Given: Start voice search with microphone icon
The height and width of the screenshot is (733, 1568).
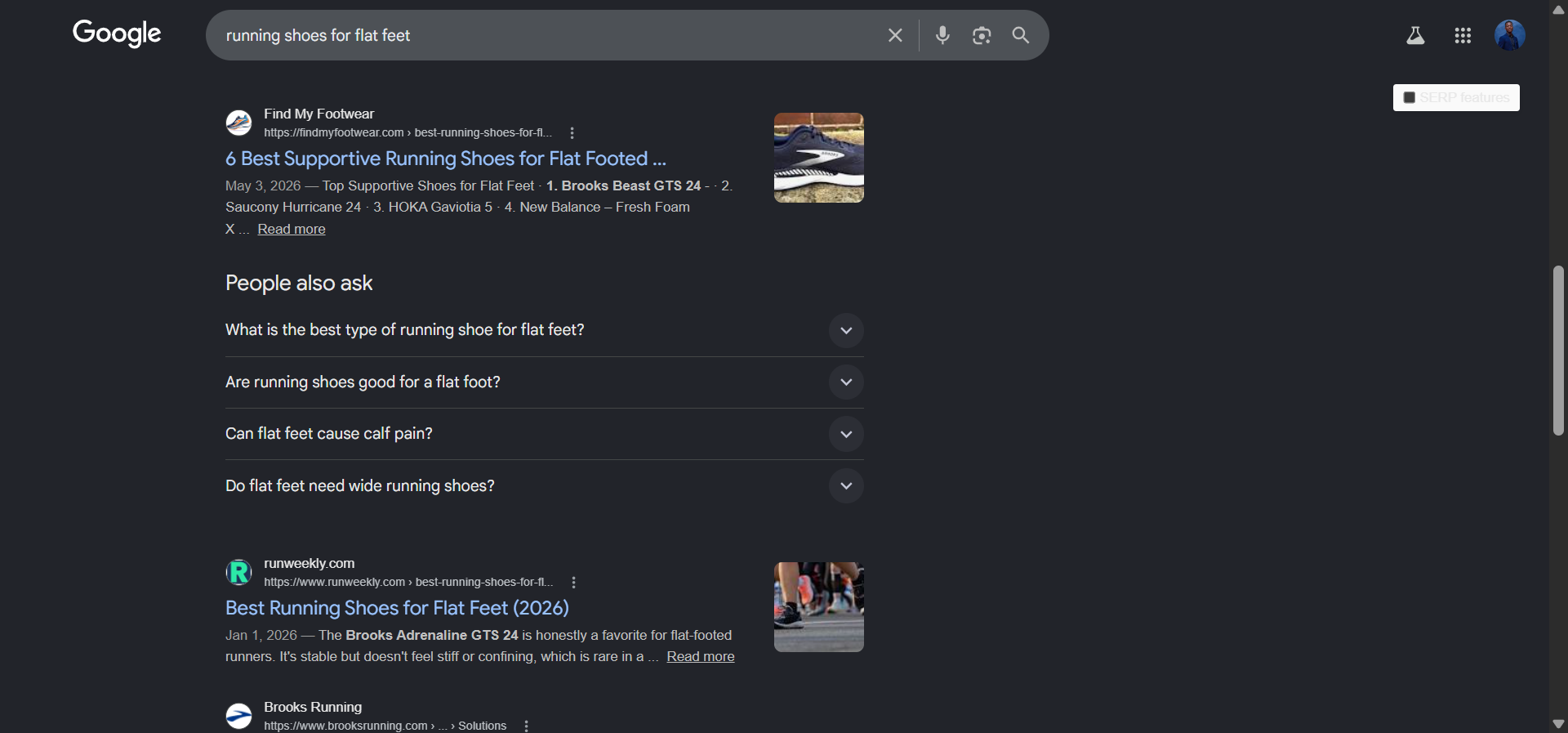Looking at the screenshot, I should [942, 35].
